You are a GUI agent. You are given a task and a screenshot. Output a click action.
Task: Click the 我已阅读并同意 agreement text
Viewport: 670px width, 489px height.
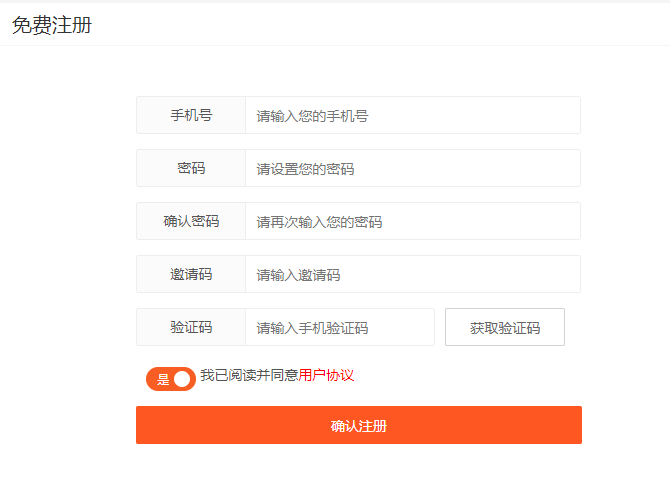(x=249, y=376)
